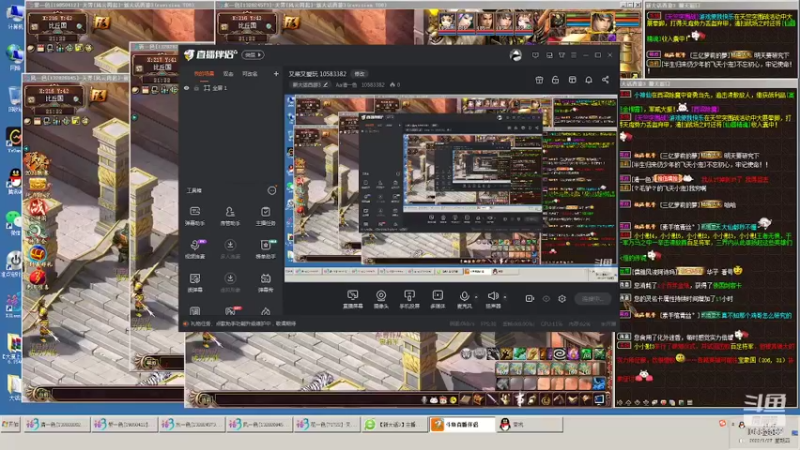
Task: Open the microphone tool with purple badge
Action: (195, 249)
